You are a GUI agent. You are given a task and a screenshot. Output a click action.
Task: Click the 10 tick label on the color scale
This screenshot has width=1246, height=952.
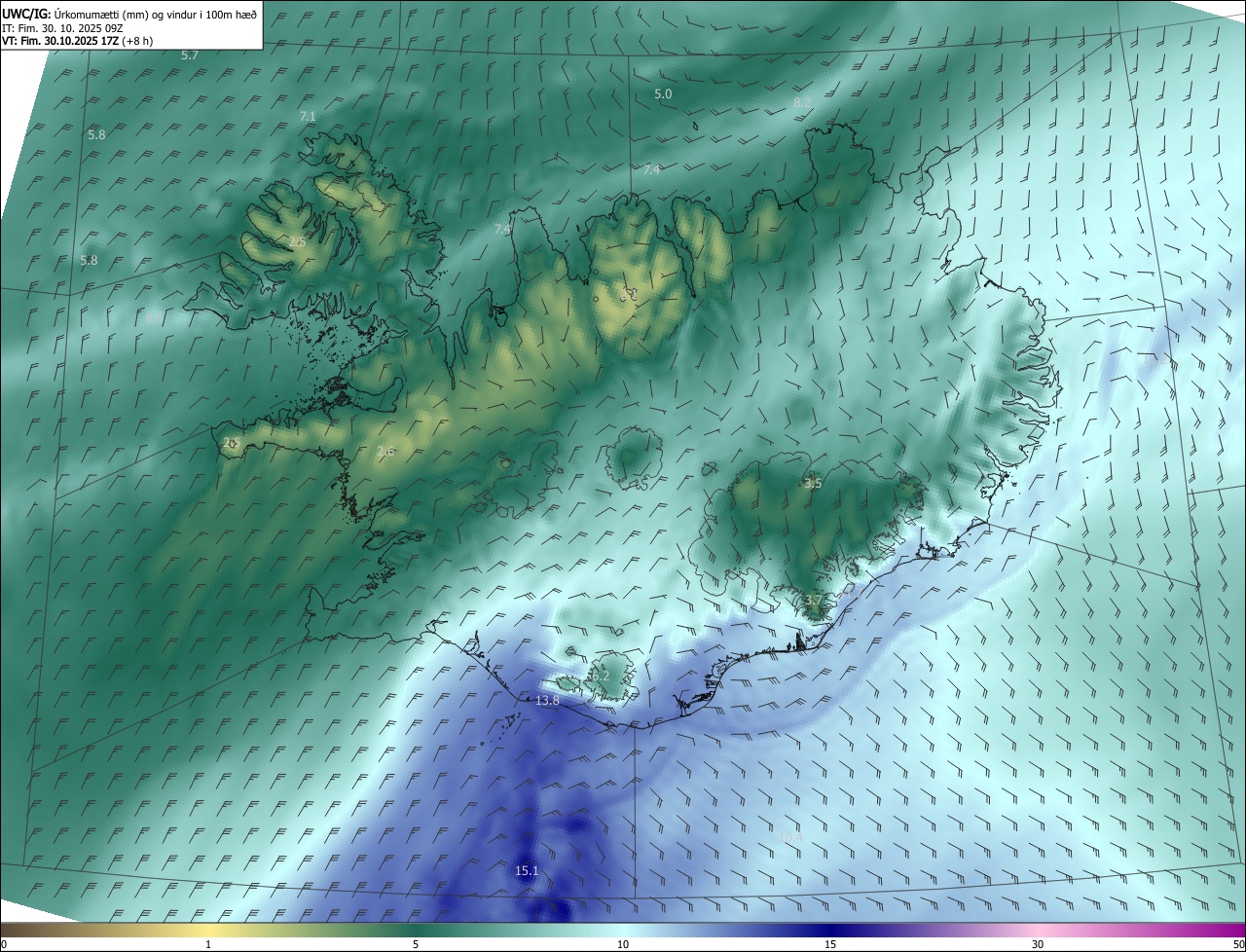[x=623, y=944]
